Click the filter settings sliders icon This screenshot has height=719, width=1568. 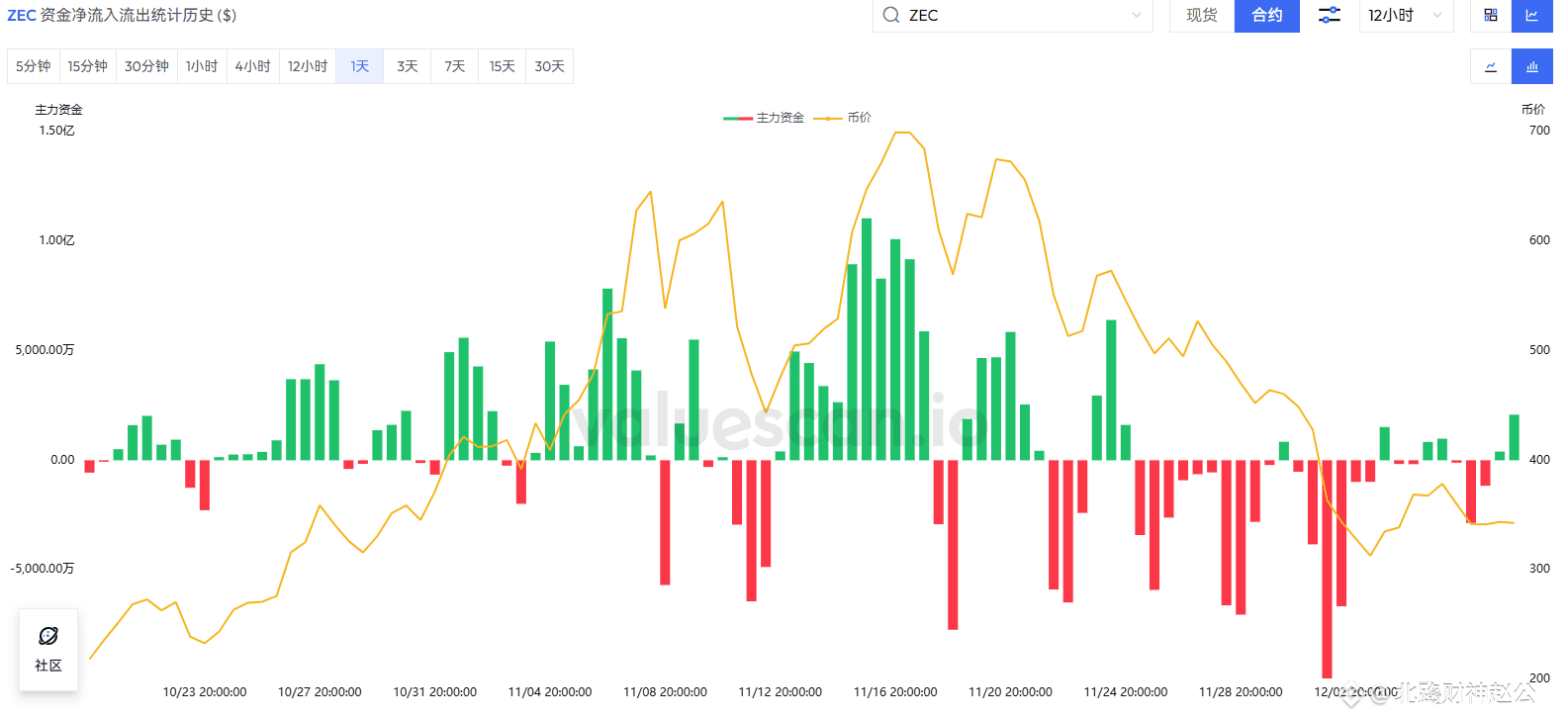pyautogui.click(x=1330, y=15)
